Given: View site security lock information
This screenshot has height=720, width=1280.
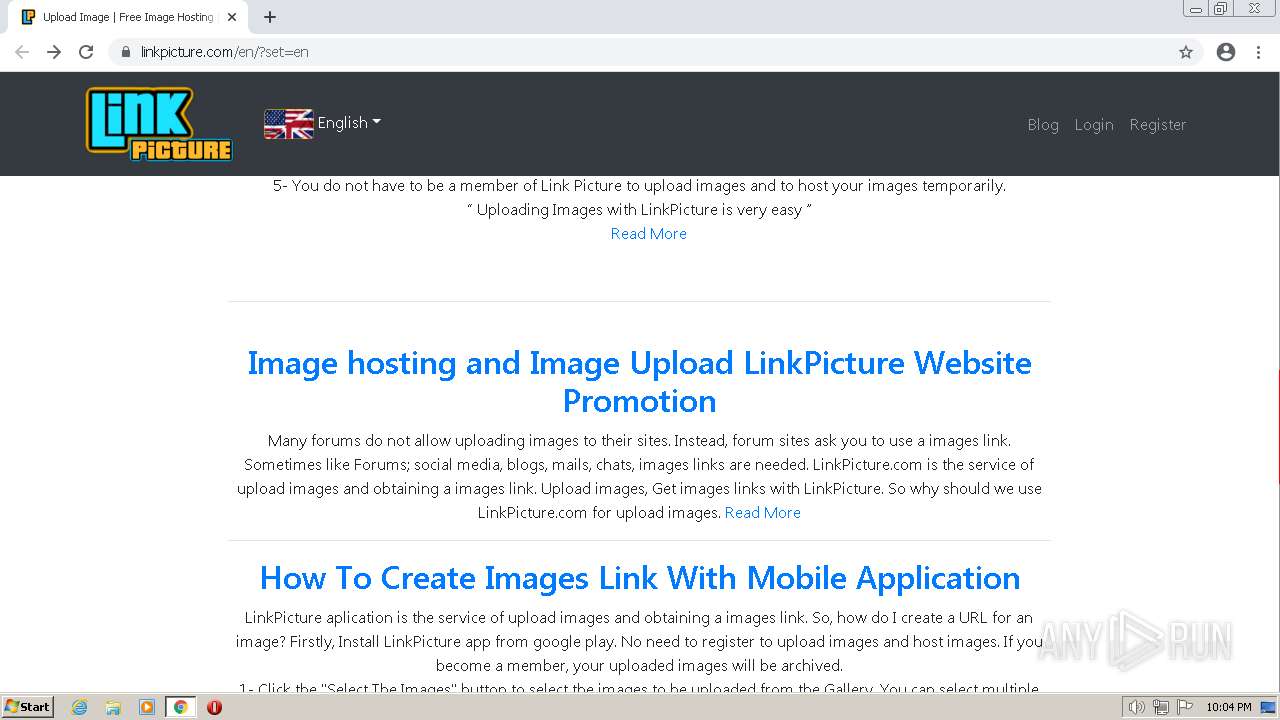Looking at the screenshot, I should (126, 52).
